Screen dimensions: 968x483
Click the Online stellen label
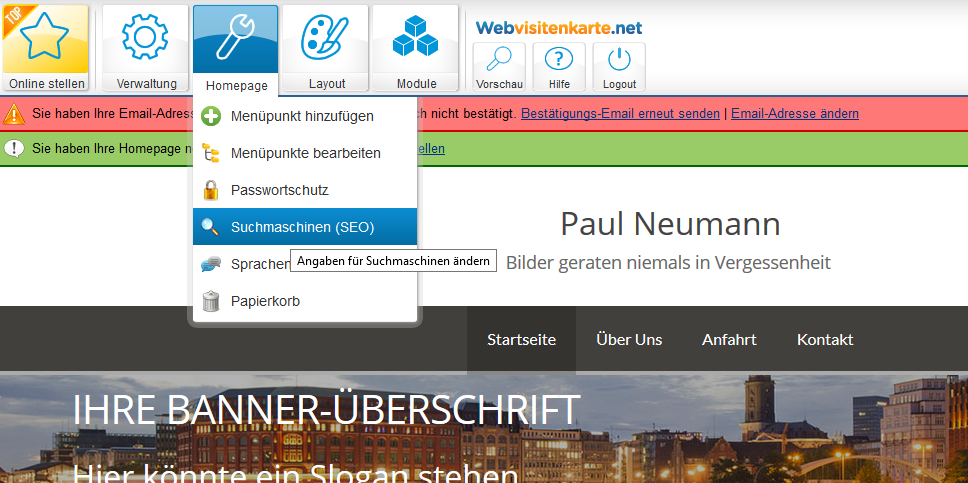pyautogui.click(x=47, y=83)
